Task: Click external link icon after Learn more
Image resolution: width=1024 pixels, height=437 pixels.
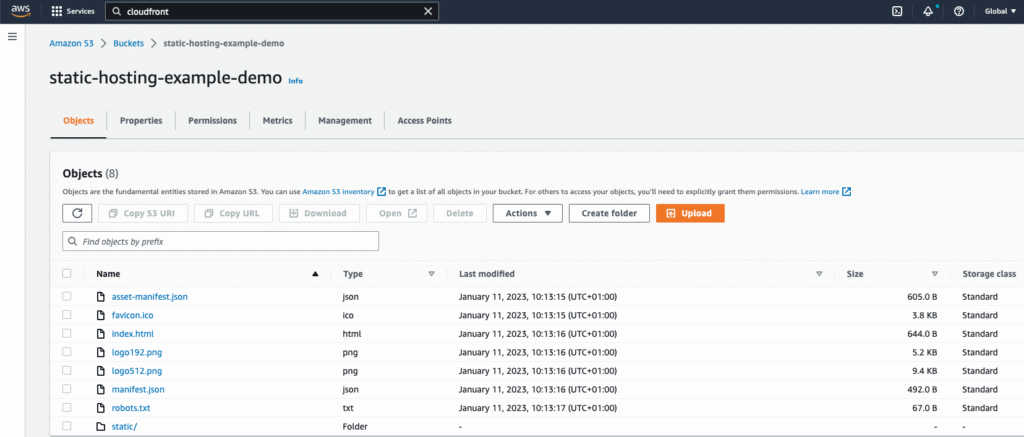Action: (846, 192)
